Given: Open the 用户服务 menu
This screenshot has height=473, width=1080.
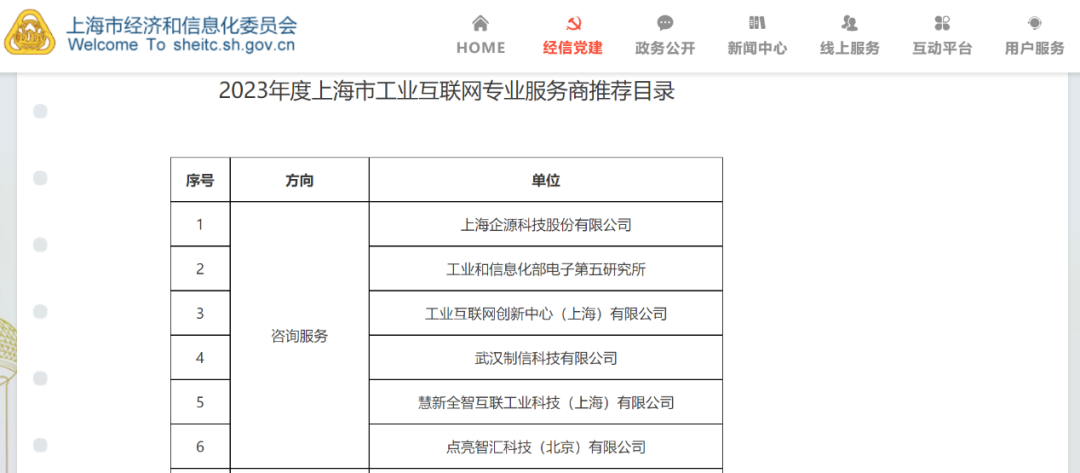Looking at the screenshot, I should [x=1035, y=48].
